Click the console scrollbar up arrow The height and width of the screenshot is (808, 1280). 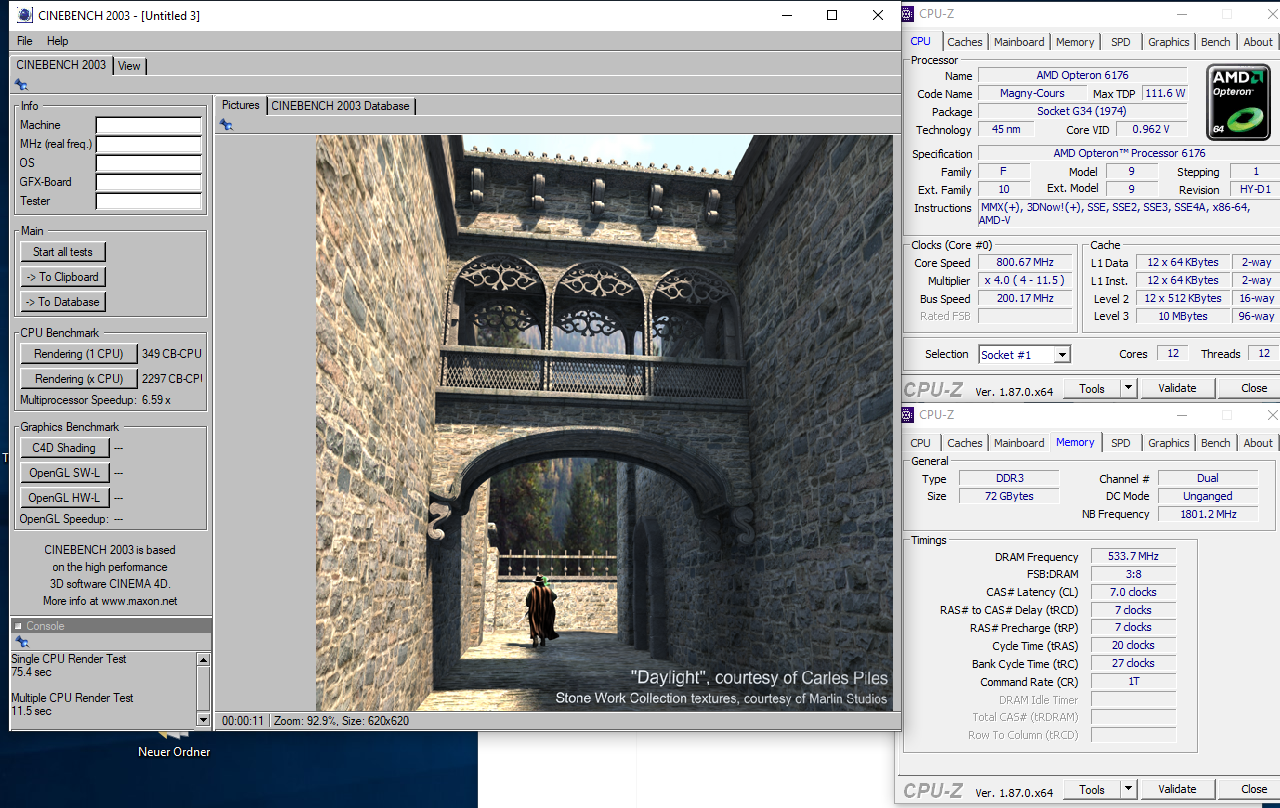(203, 660)
